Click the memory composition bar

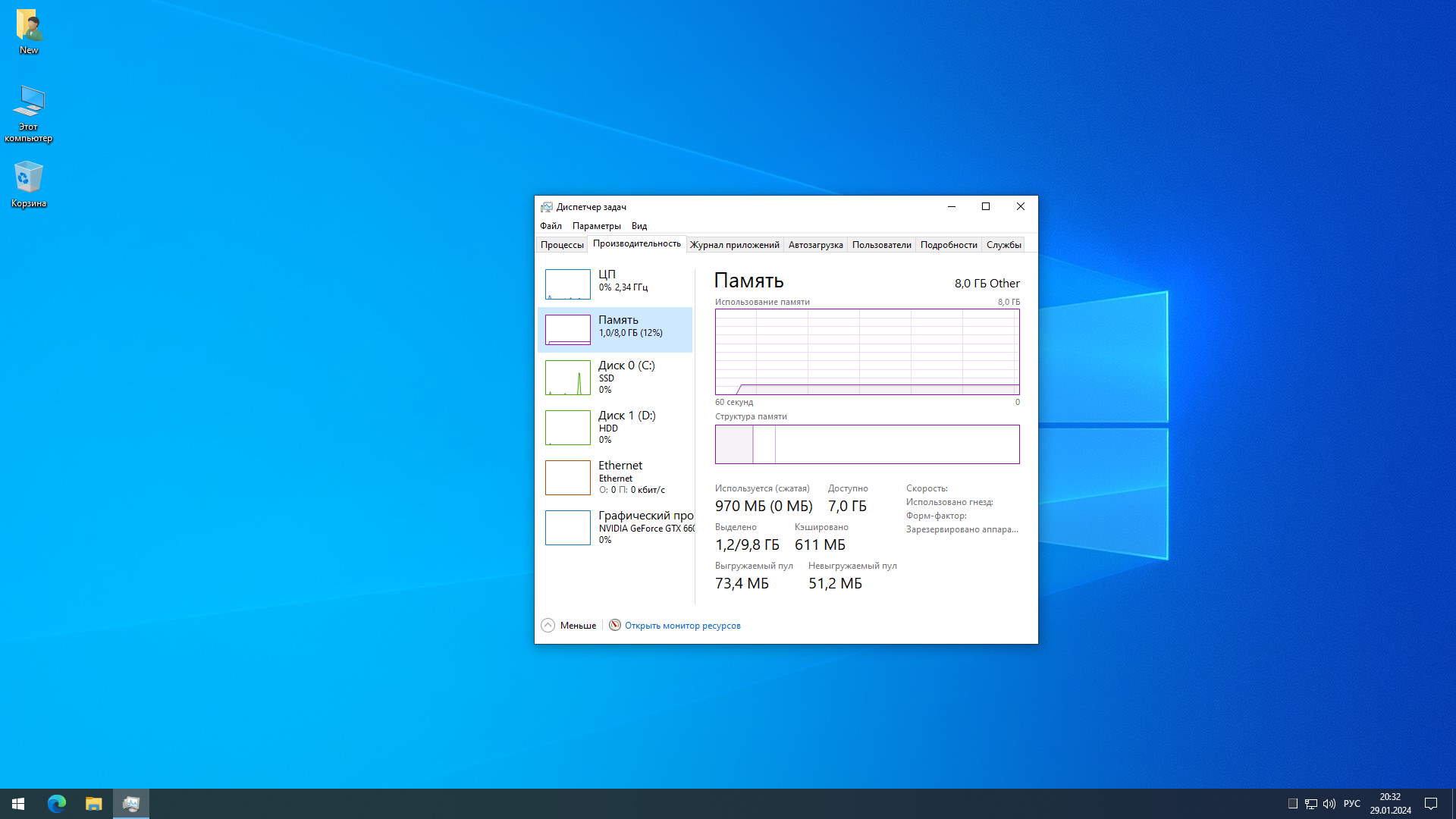[867, 444]
